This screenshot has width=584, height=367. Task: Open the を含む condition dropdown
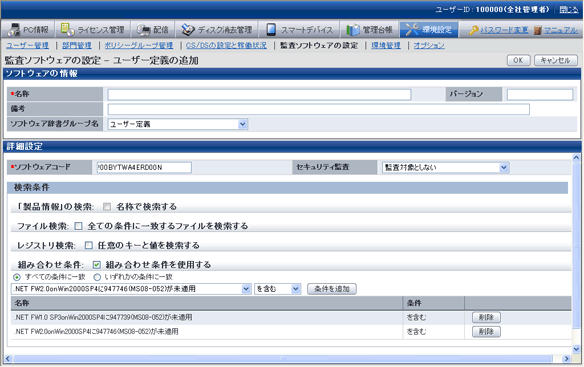coord(277,289)
